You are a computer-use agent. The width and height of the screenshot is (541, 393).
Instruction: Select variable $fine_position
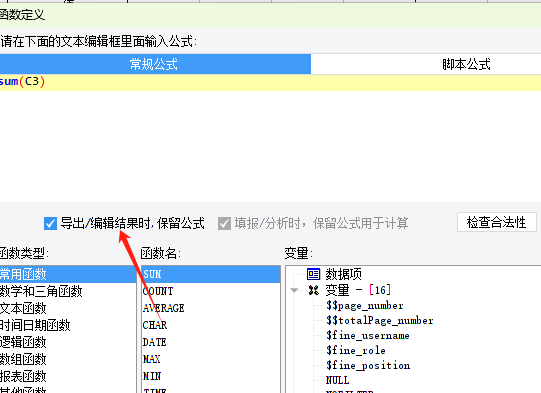click(368, 365)
